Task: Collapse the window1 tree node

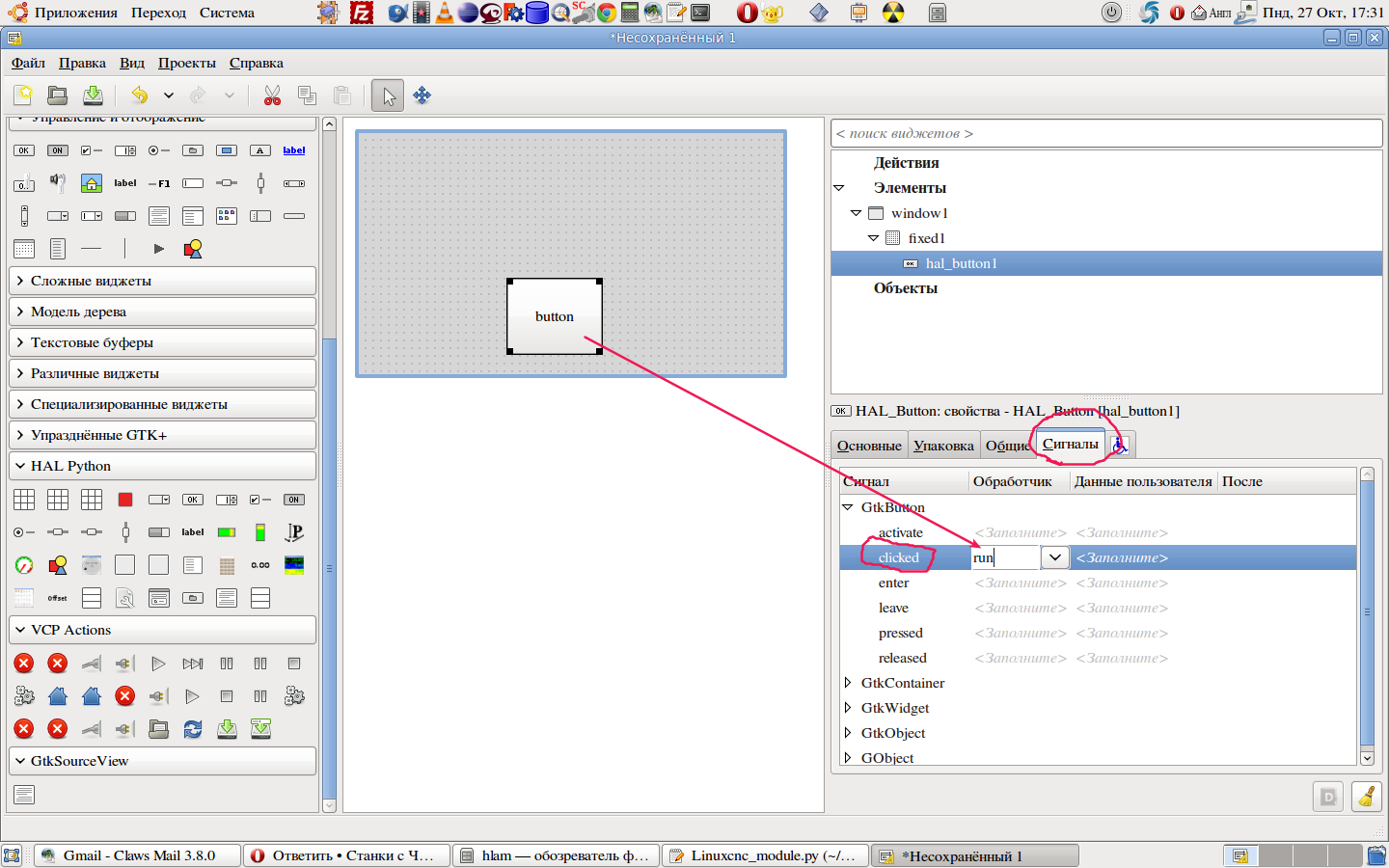Action: (x=856, y=213)
